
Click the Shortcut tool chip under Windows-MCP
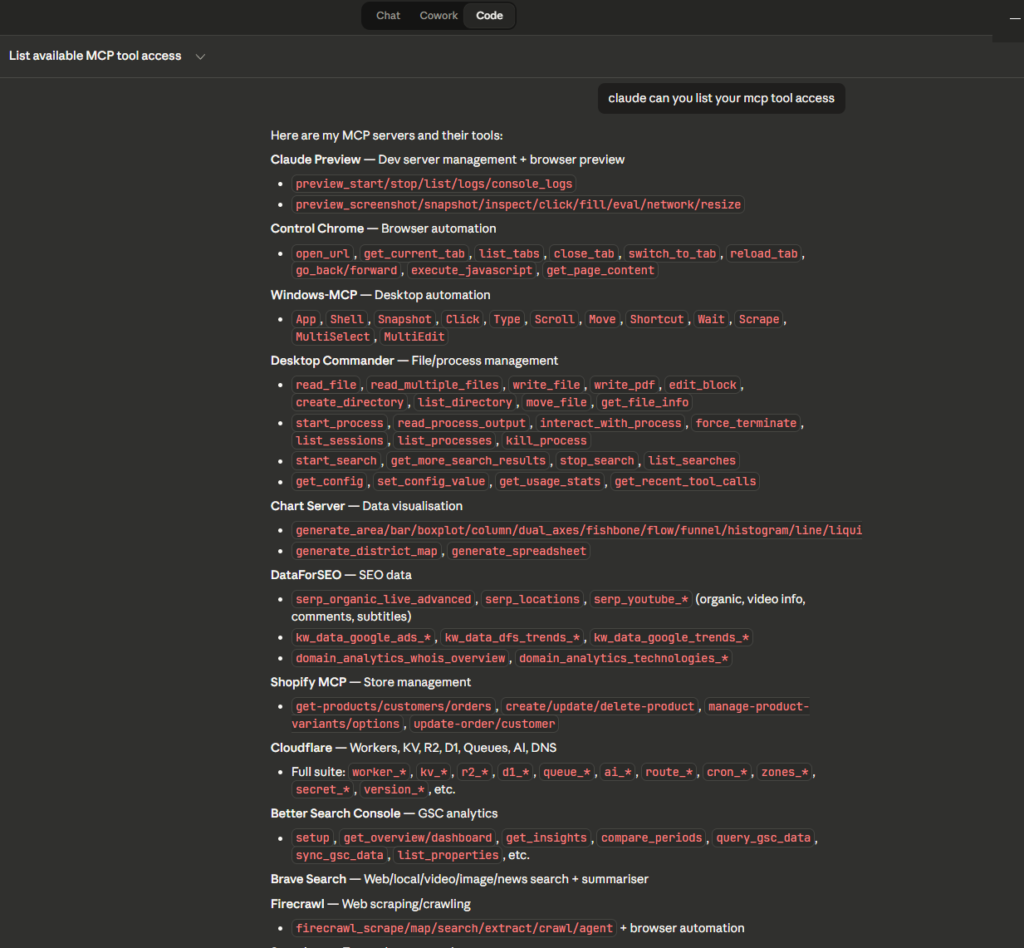point(657,320)
